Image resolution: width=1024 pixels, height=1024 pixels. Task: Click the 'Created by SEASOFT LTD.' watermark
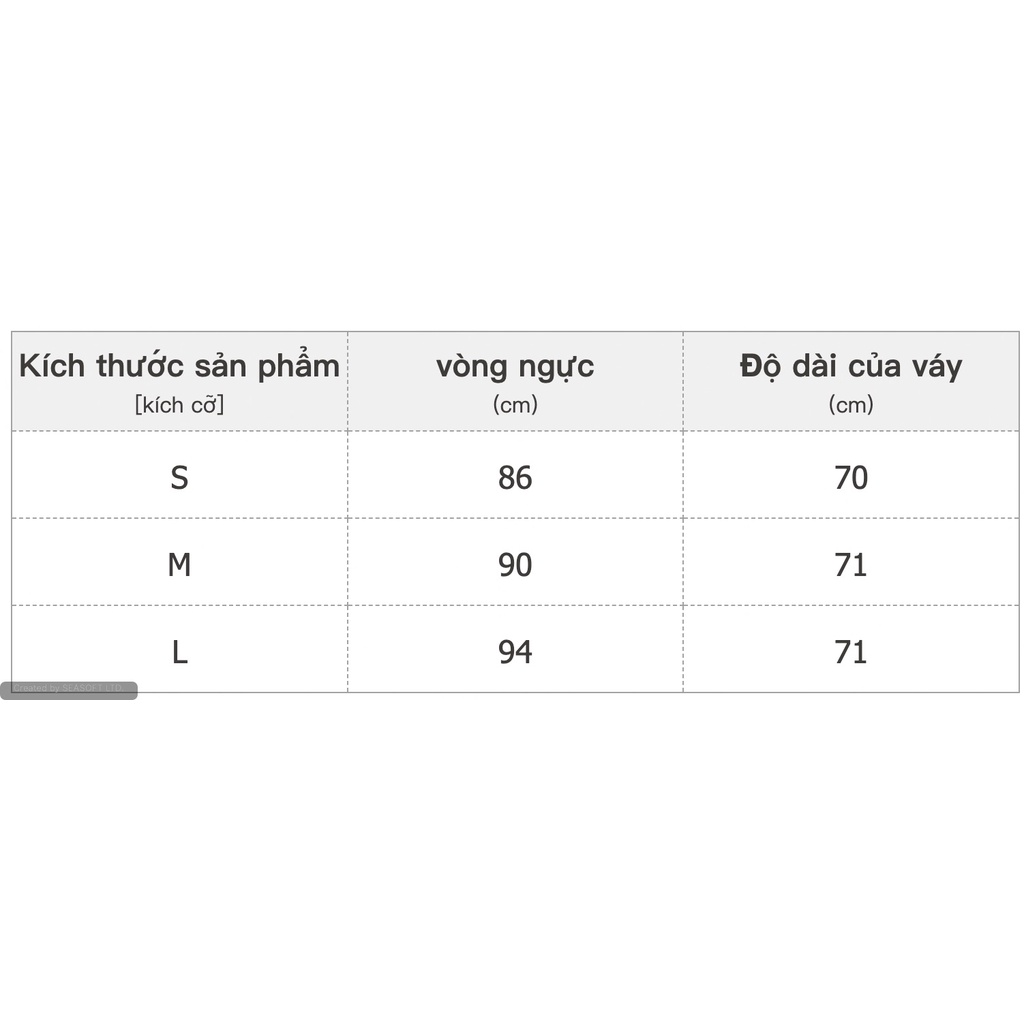tap(68, 689)
